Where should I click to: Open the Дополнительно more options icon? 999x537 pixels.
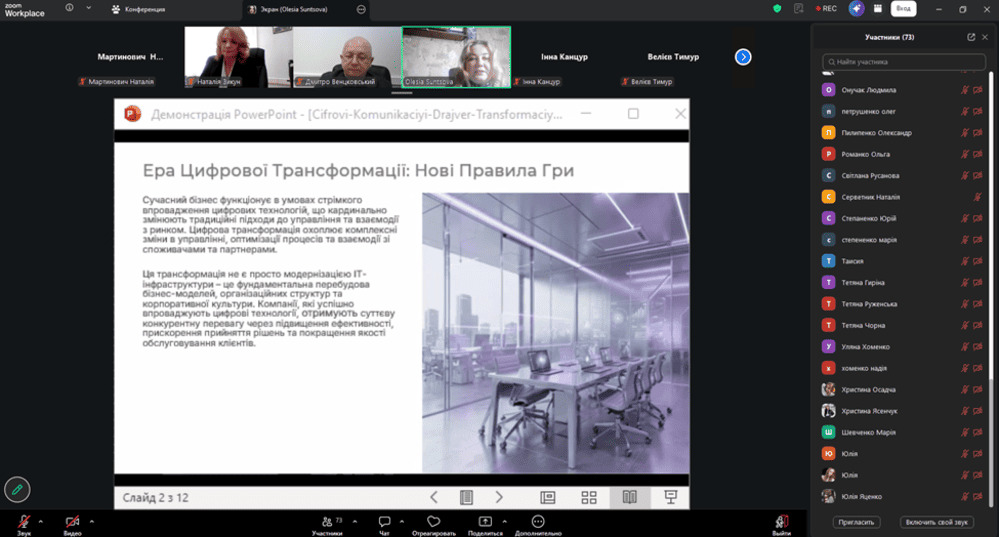click(538, 522)
